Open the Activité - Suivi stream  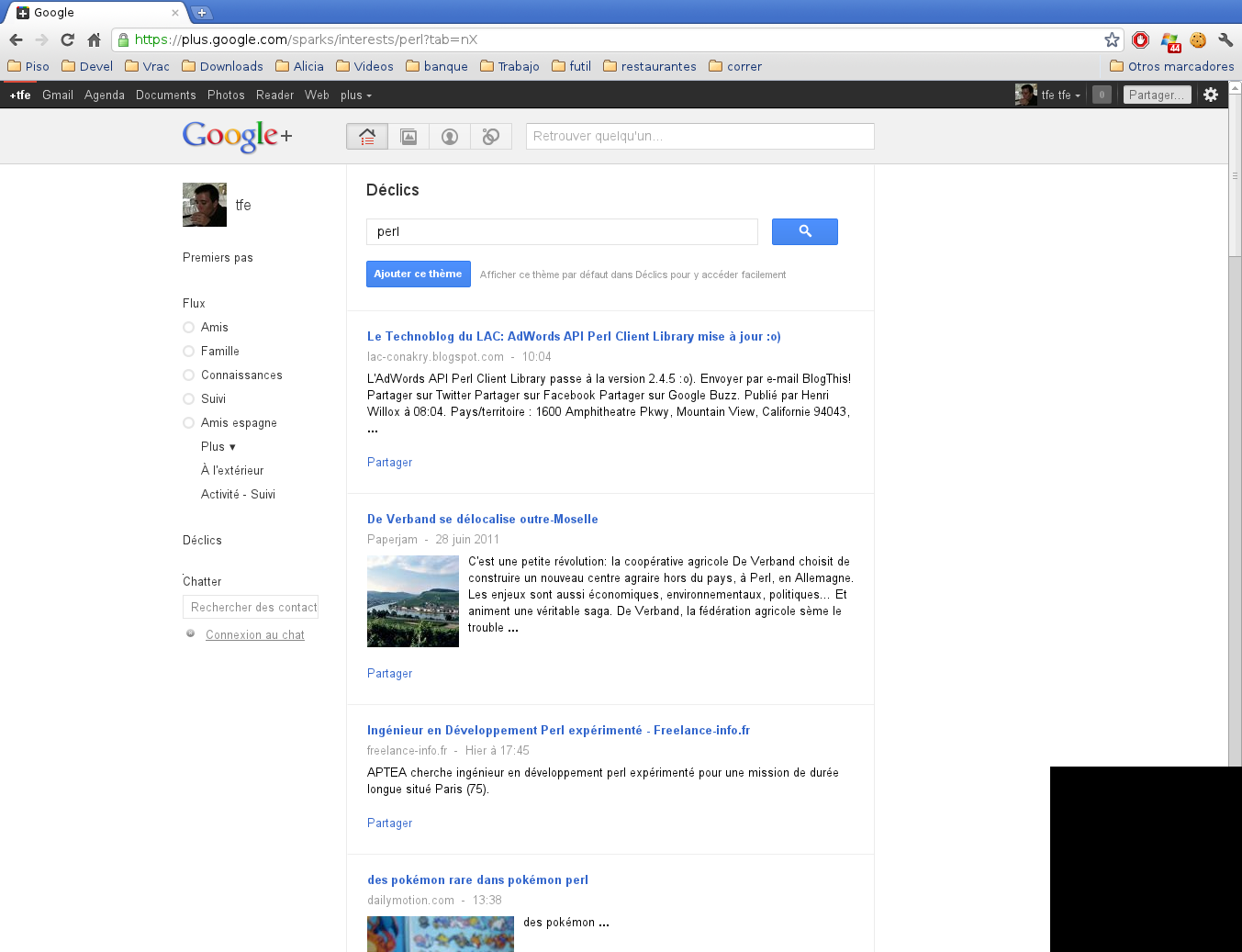click(238, 495)
